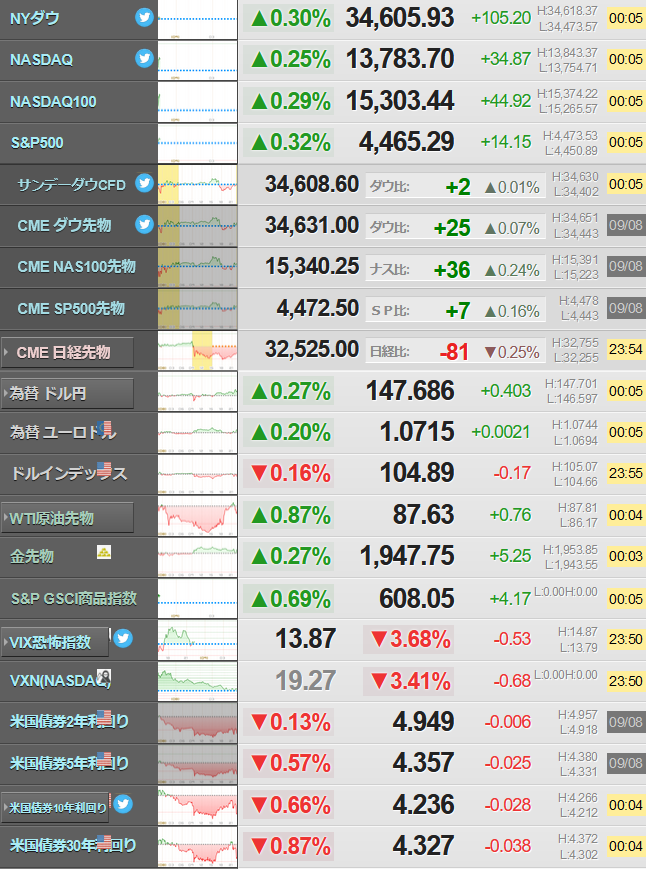This screenshot has height=869, width=646.
Task: Open the 米国債券2年利回り link
Action: point(69,721)
